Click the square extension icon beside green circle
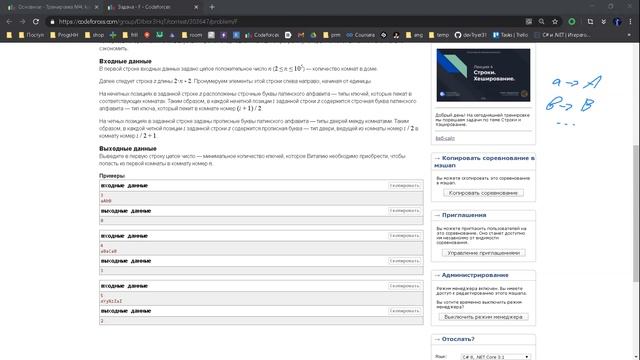 pyautogui.click(x=590, y=22)
